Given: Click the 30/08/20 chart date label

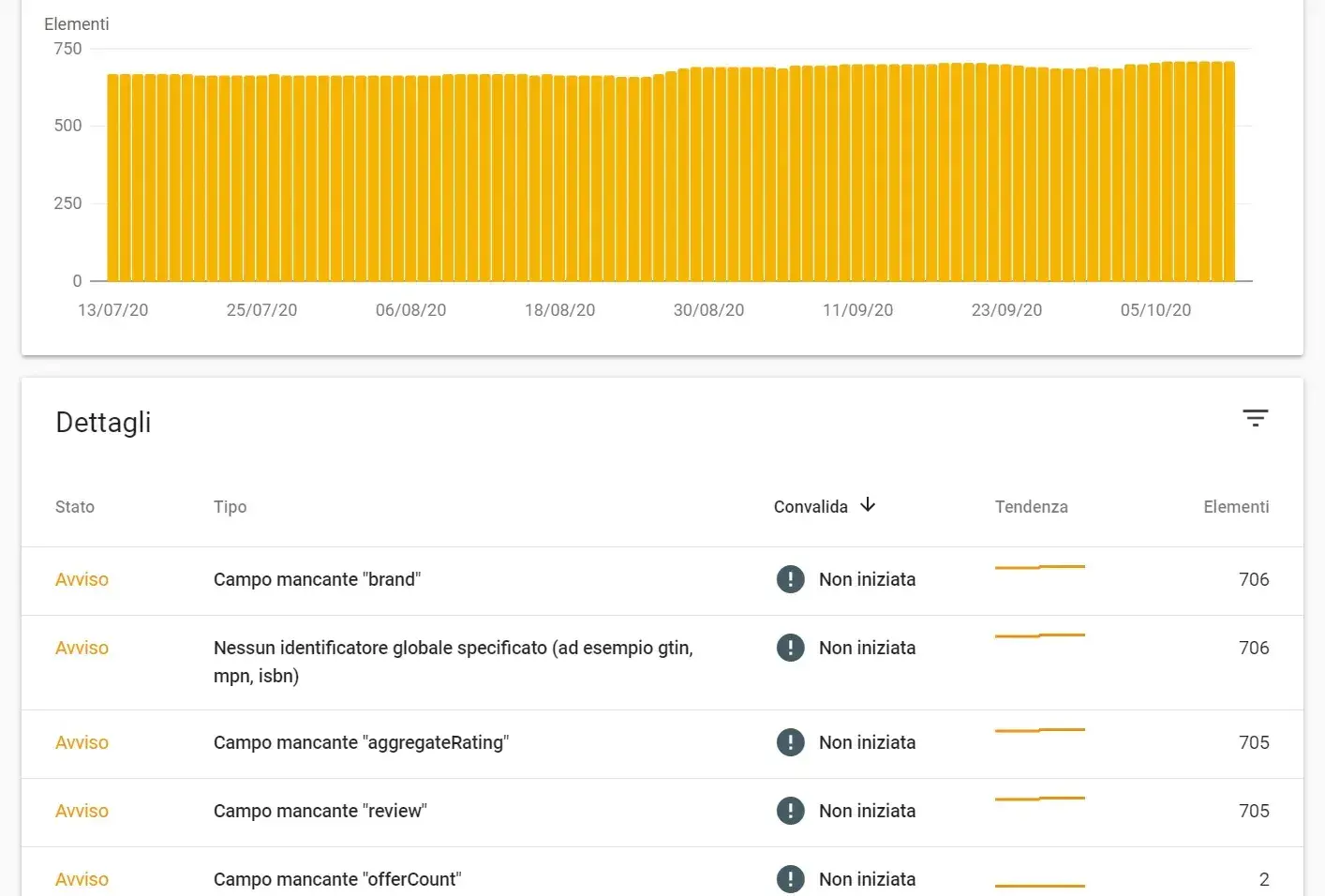Looking at the screenshot, I should click(x=708, y=310).
